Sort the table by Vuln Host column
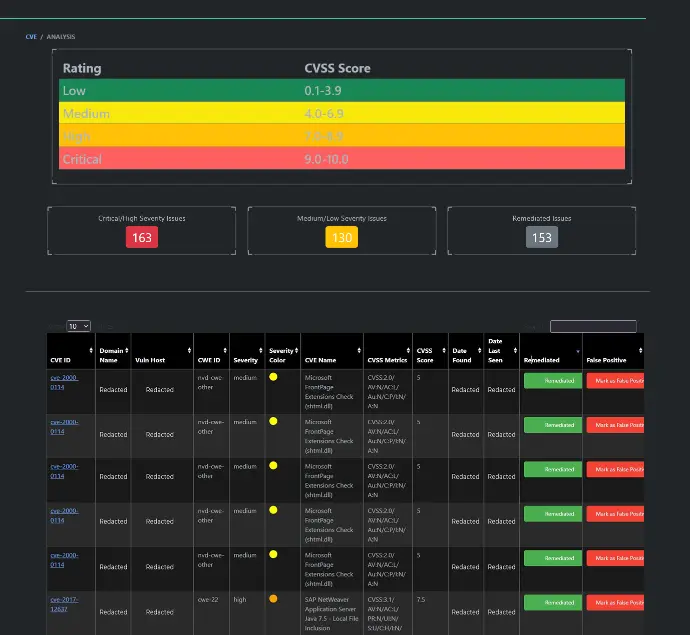This screenshot has width=690, height=635. pos(162,351)
